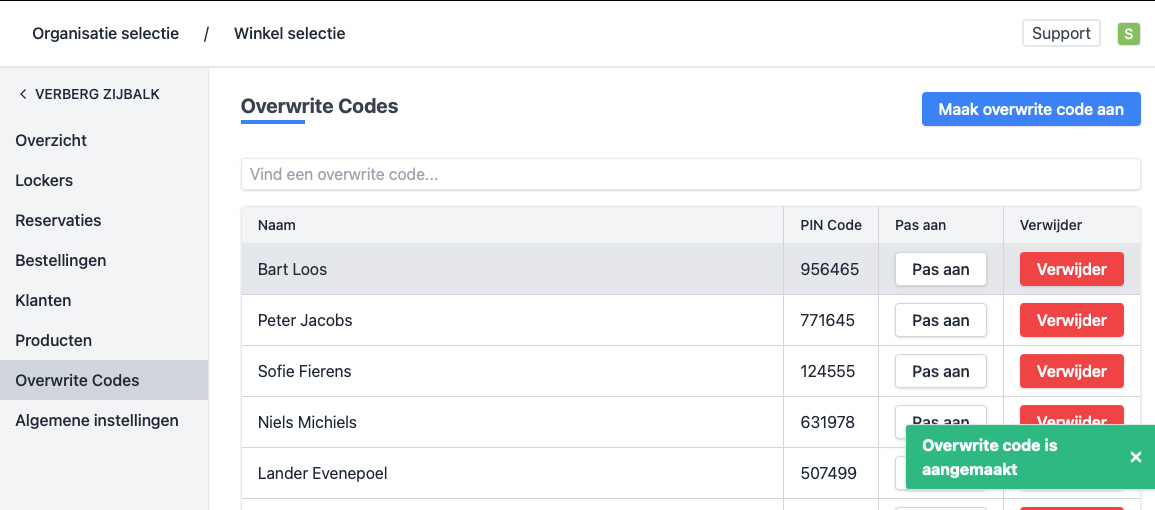Dismiss the 'Overwrite code is aangemaakt' notification
1155x510 pixels.
tap(1135, 457)
